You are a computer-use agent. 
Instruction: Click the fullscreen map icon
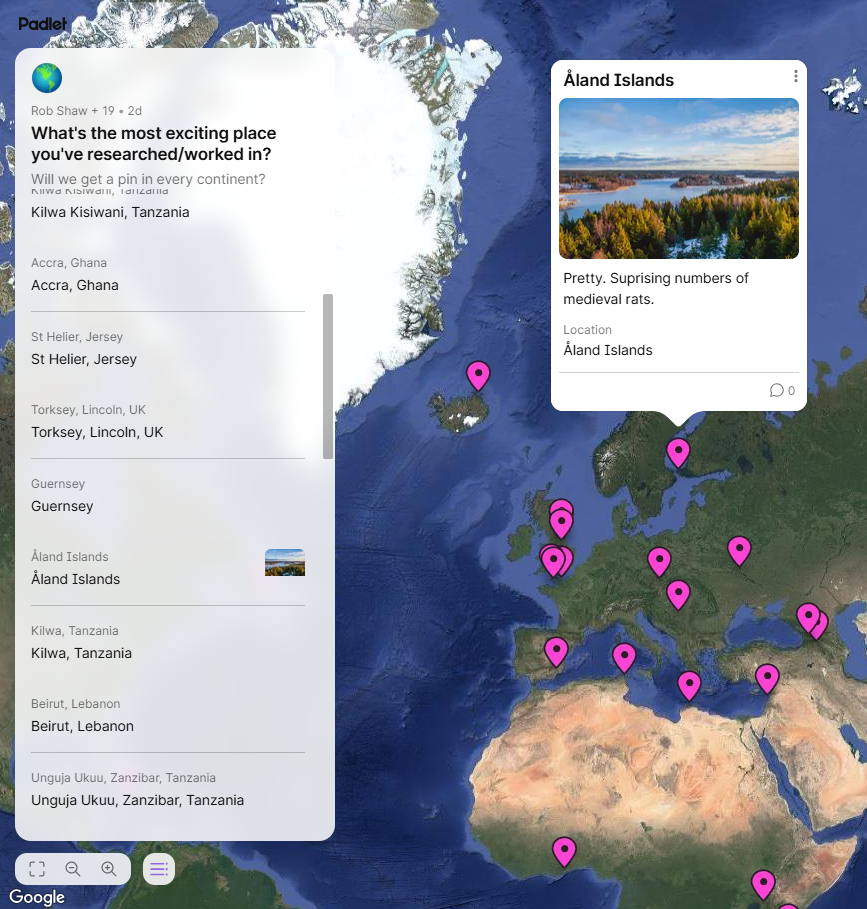click(37, 869)
